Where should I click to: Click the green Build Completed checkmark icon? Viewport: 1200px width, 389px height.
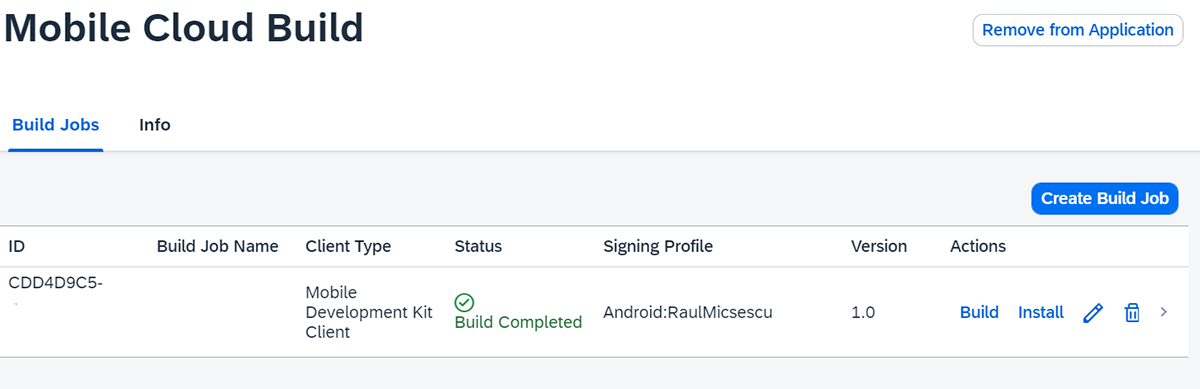pos(464,302)
